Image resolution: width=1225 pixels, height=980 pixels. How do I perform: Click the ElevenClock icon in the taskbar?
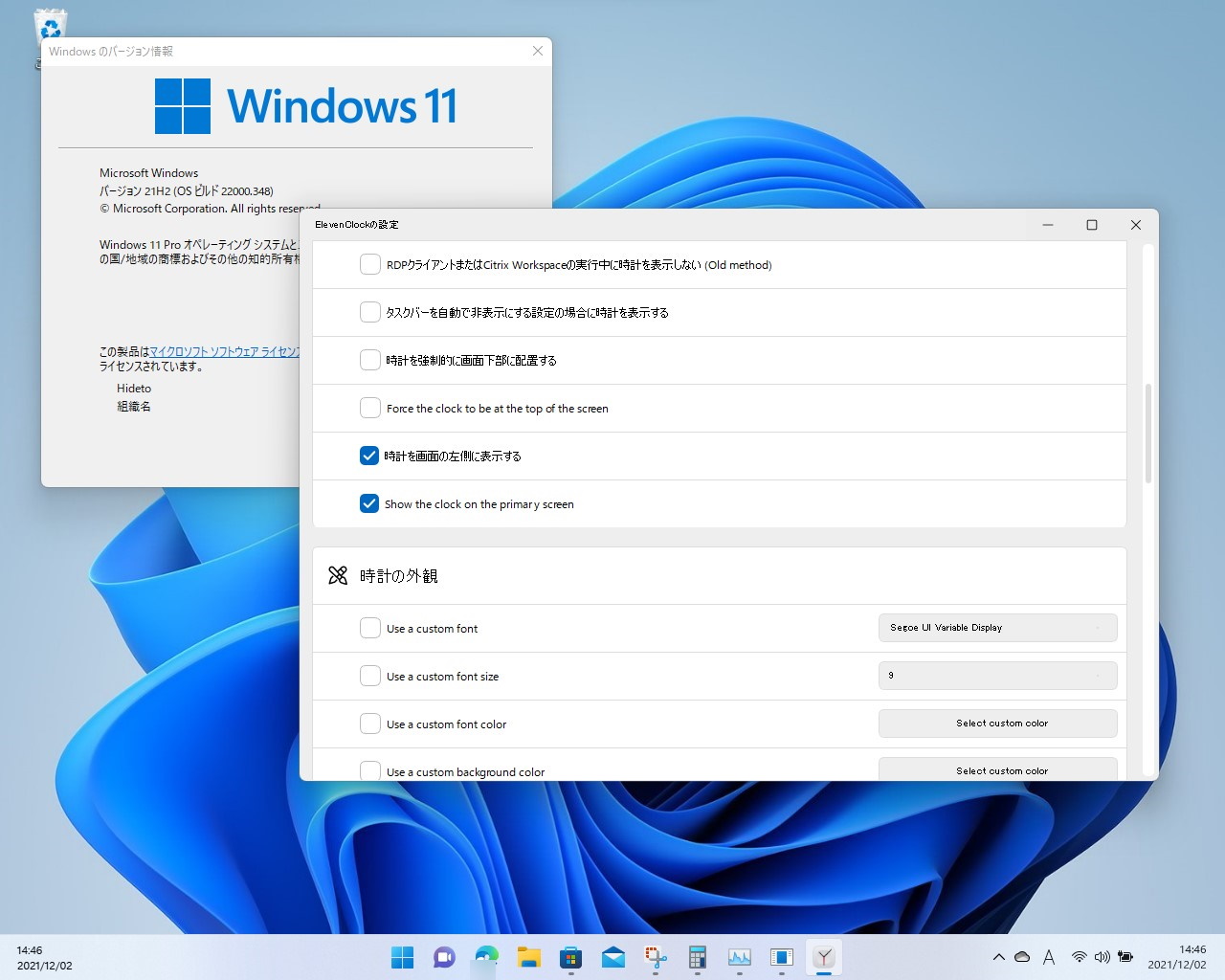click(824, 957)
